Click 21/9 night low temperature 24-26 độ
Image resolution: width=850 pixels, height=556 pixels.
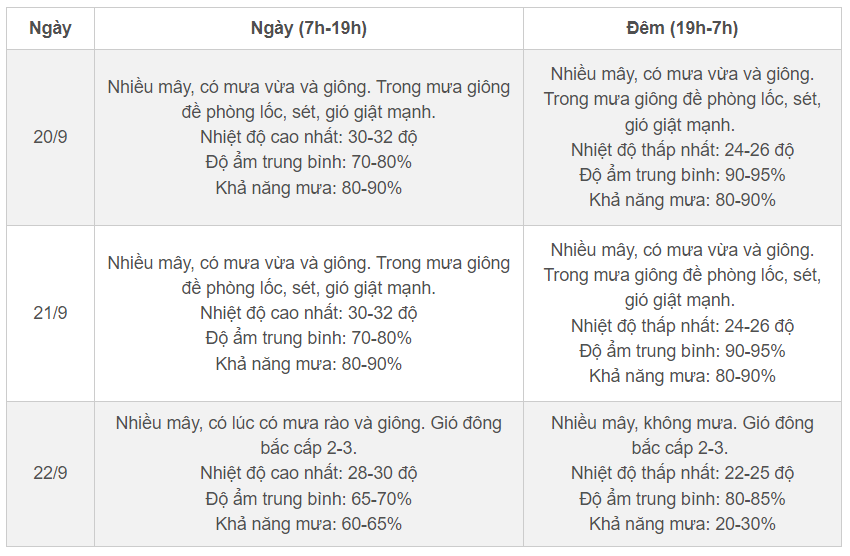click(x=682, y=326)
